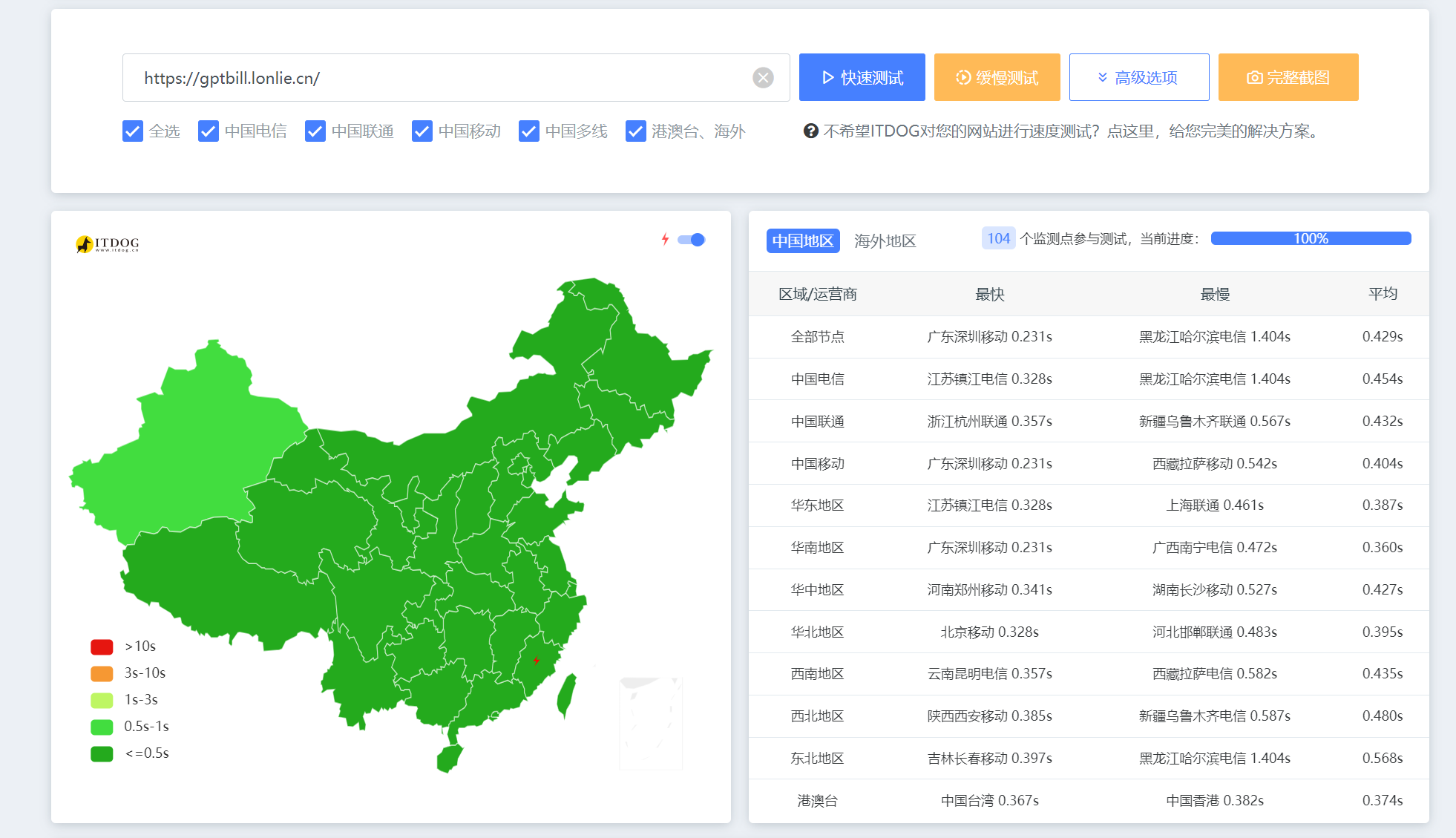The height and width of the screenshot is (838, 1456).
Task: Expand the 高级选项 dropdown
Action: (1138, 77)
